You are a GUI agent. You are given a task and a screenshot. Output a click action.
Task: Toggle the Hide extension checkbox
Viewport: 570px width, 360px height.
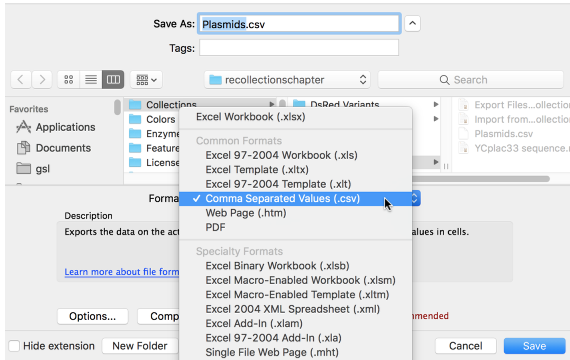point(14,346)
